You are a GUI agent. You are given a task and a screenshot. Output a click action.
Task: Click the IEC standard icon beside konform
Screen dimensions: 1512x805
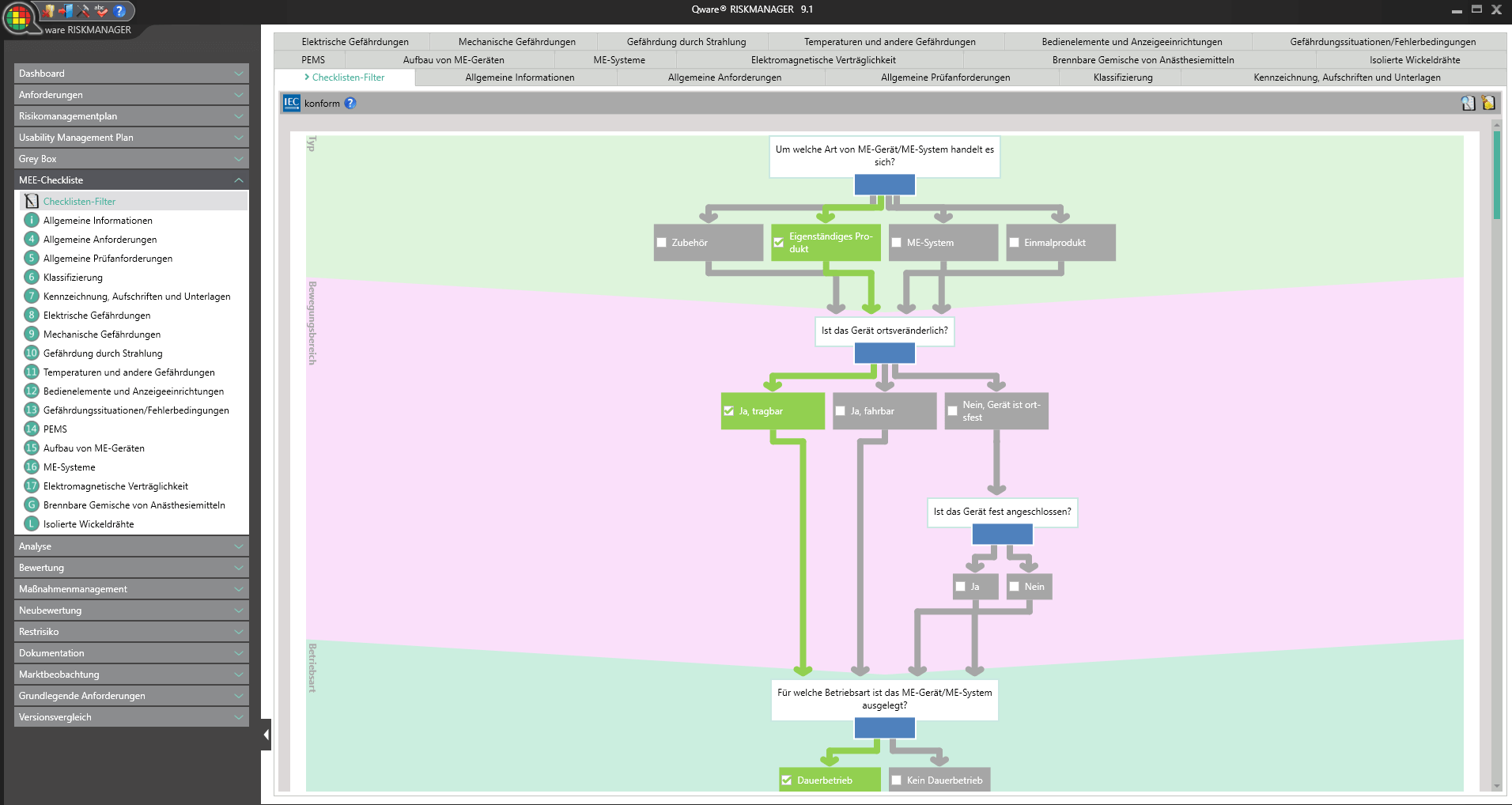(292, 103)
